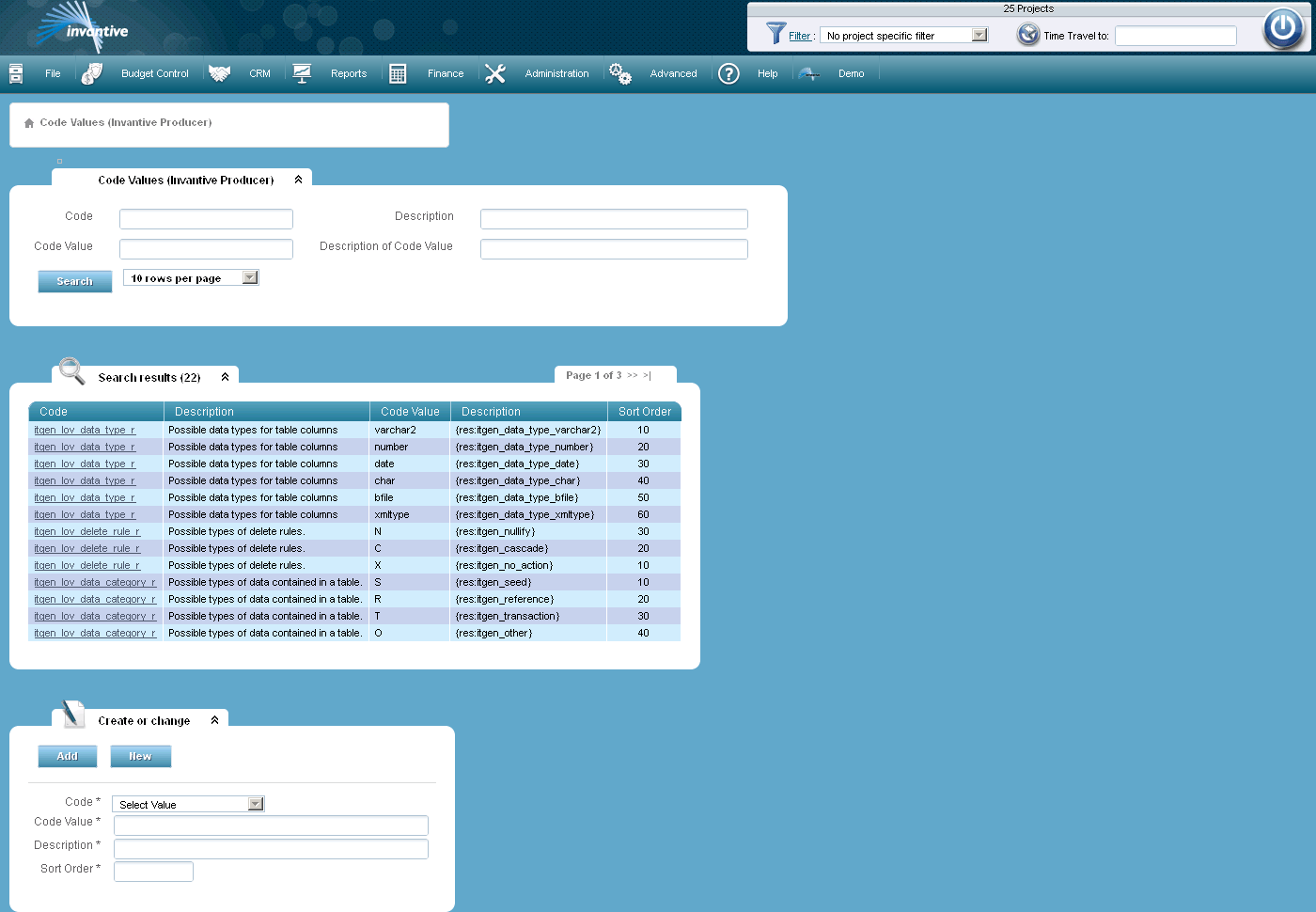Screen dimensions: 1316x912
Task: Open the rows per page dropdown
Action: (249, 276)
